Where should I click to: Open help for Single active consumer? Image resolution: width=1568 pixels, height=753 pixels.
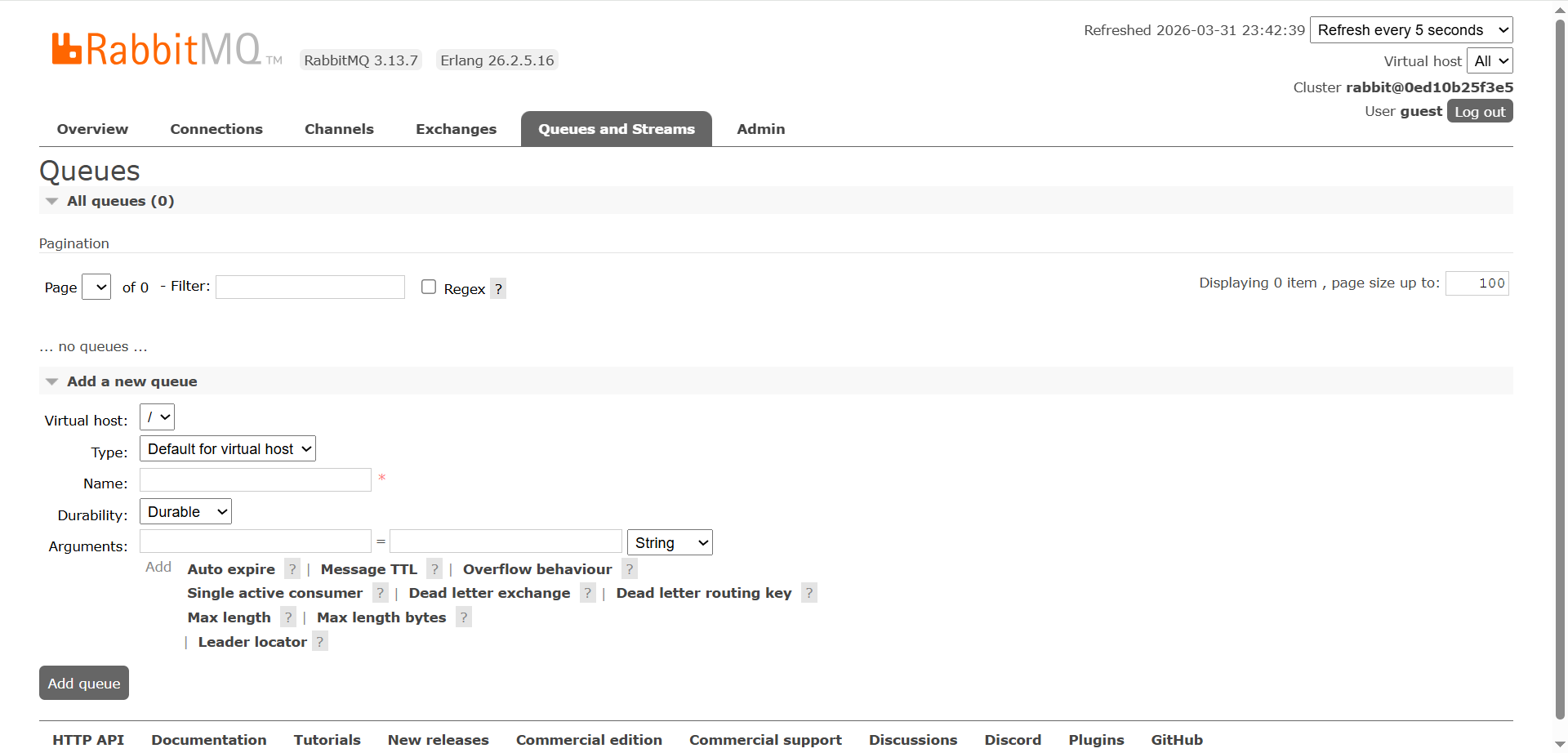[x=380, y=593]
